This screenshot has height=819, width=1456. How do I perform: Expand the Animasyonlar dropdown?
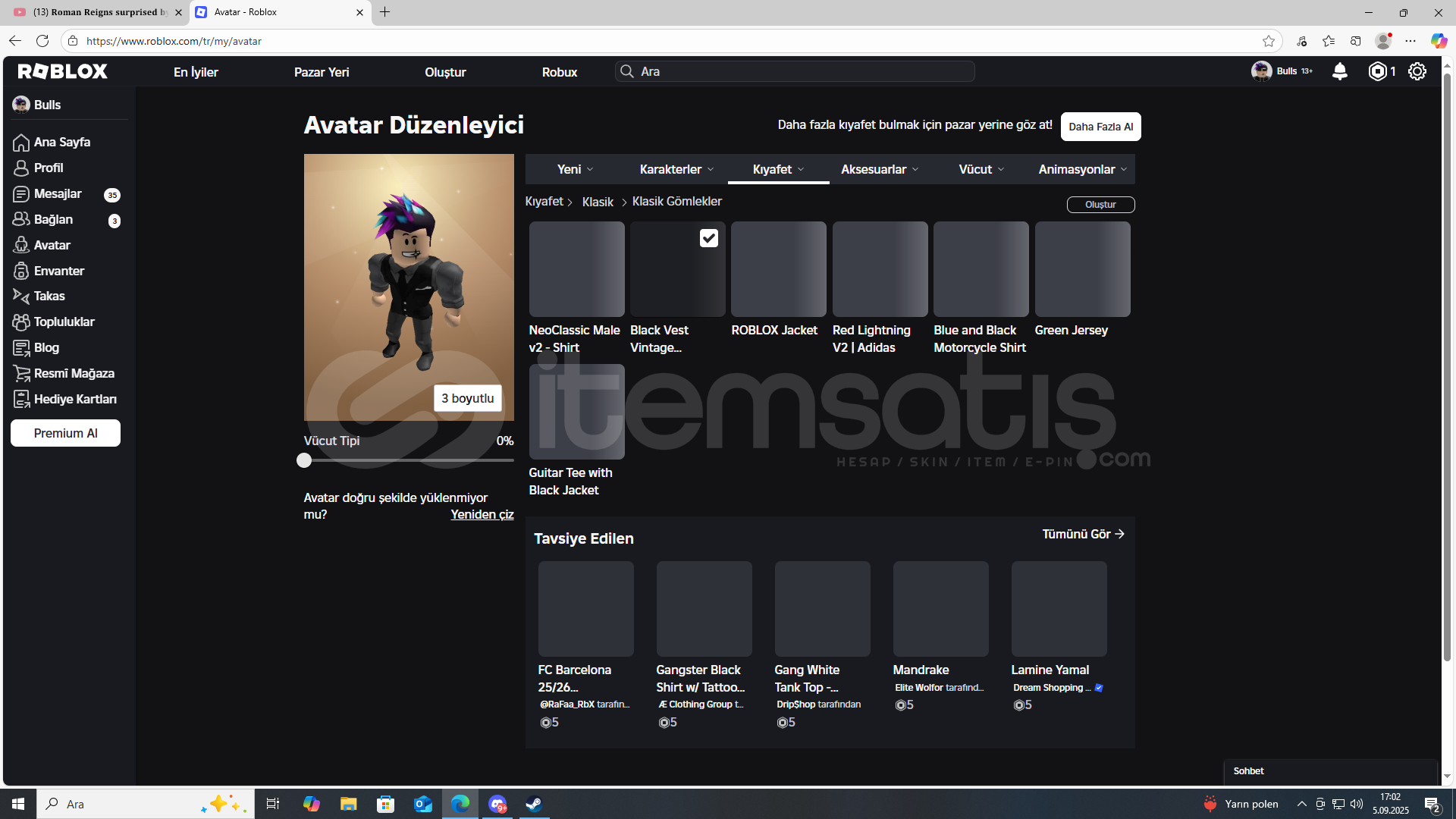(x=1083, y=169)
